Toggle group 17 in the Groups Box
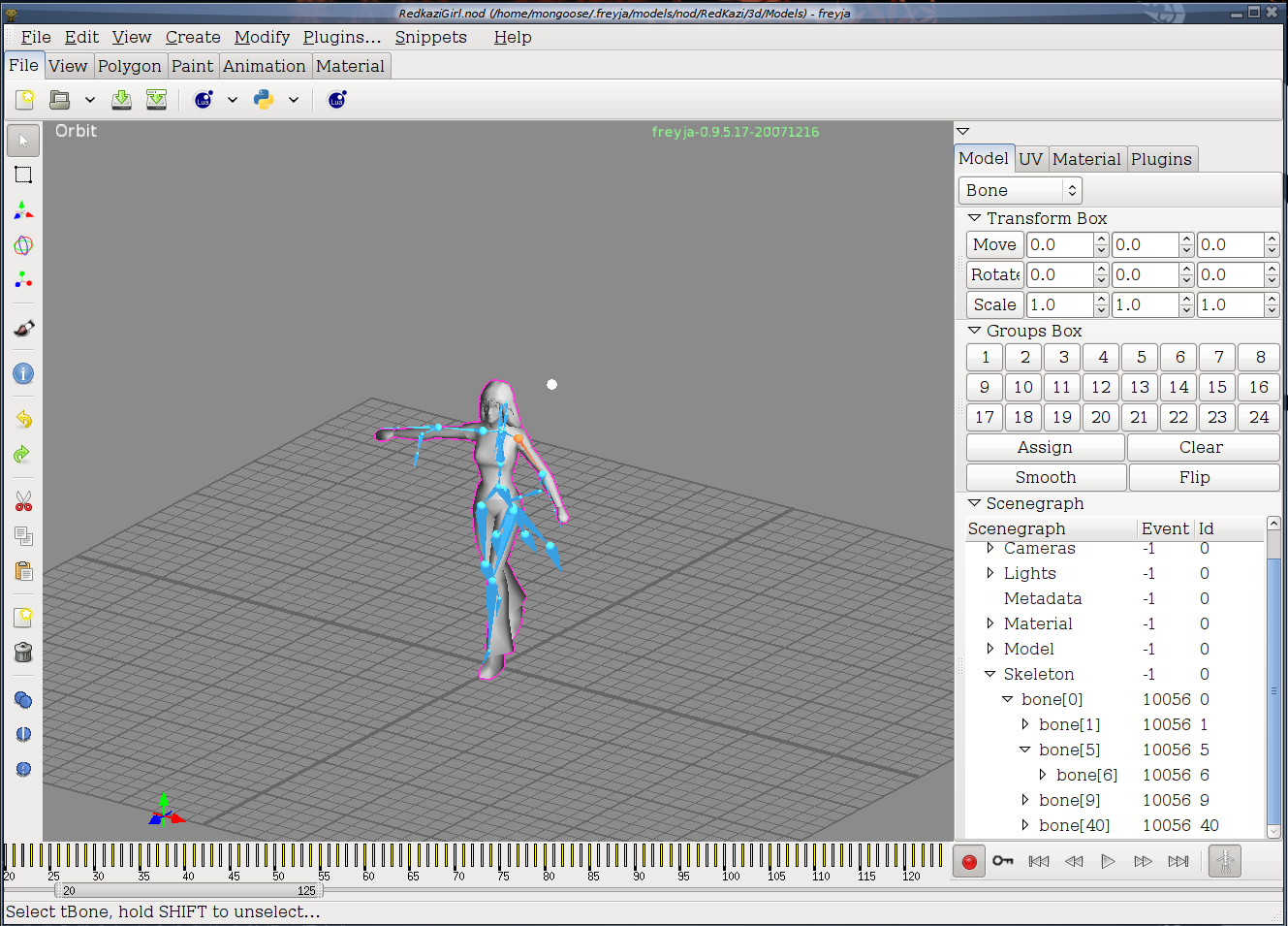 (x=985, y=417)
